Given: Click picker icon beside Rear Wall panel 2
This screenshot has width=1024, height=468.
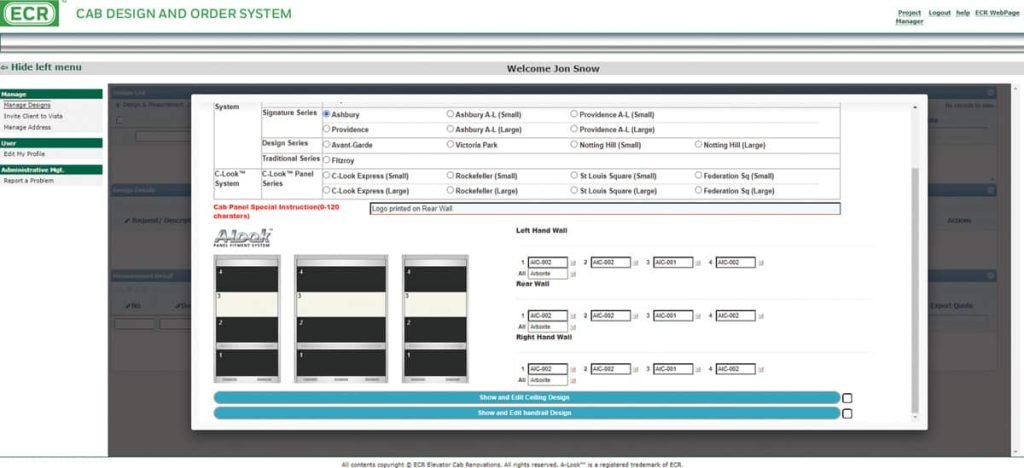Looking at the screenshot, I should [636, 316].
